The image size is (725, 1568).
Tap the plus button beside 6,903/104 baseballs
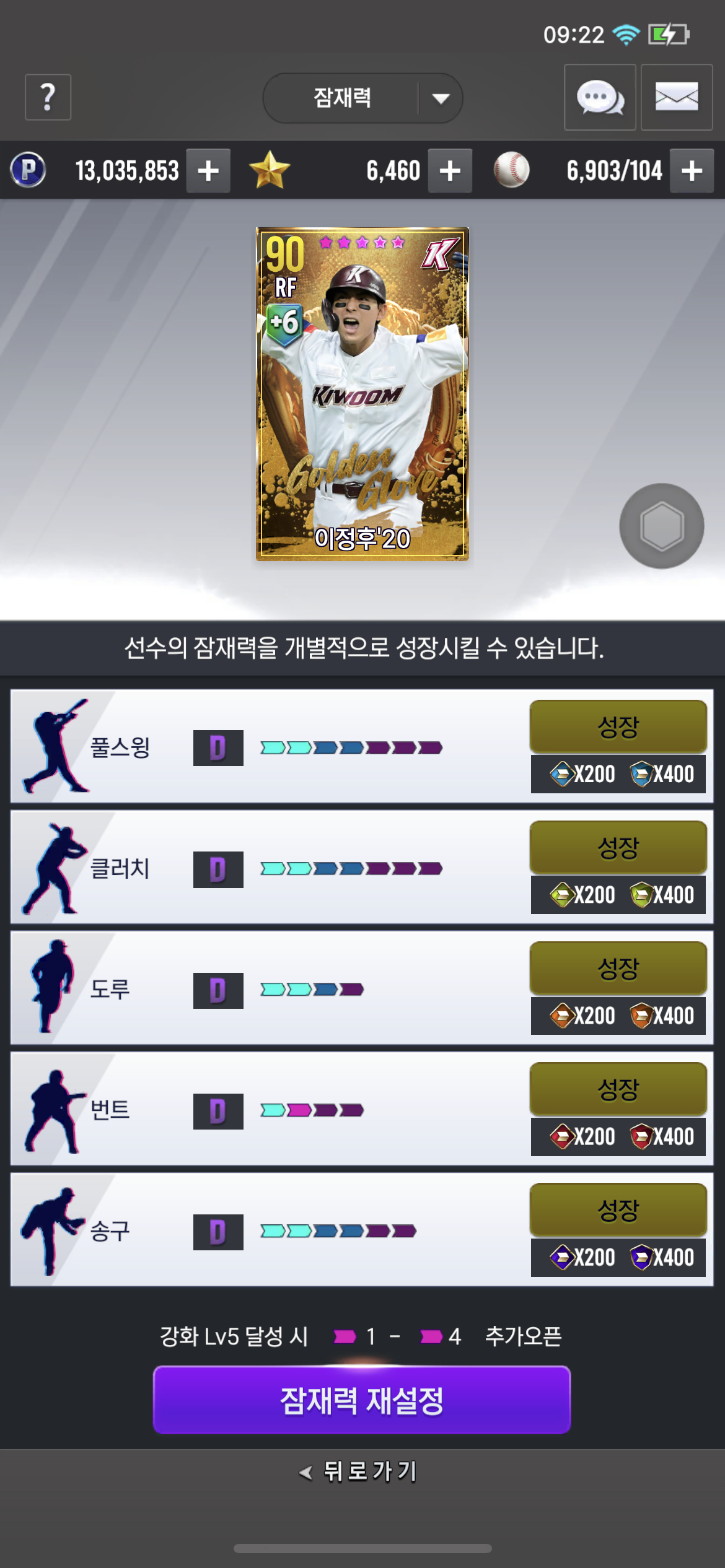coord(692,171)
